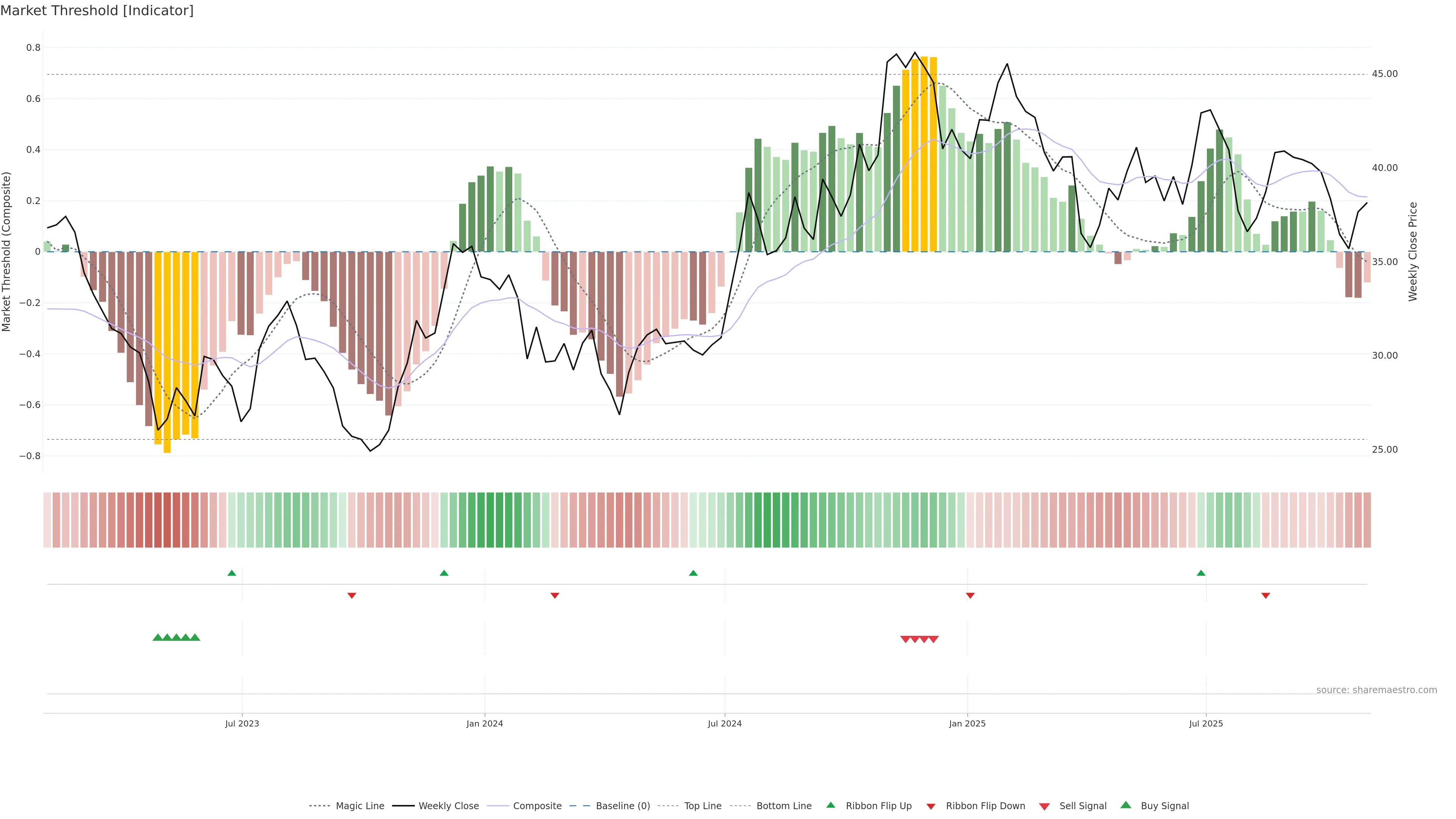Image resolution: width=1456 pixels, height=819 pixels.
Task: Click the Ribbon Flip Down legend triangle icon
Action: (x=931, y=806)
